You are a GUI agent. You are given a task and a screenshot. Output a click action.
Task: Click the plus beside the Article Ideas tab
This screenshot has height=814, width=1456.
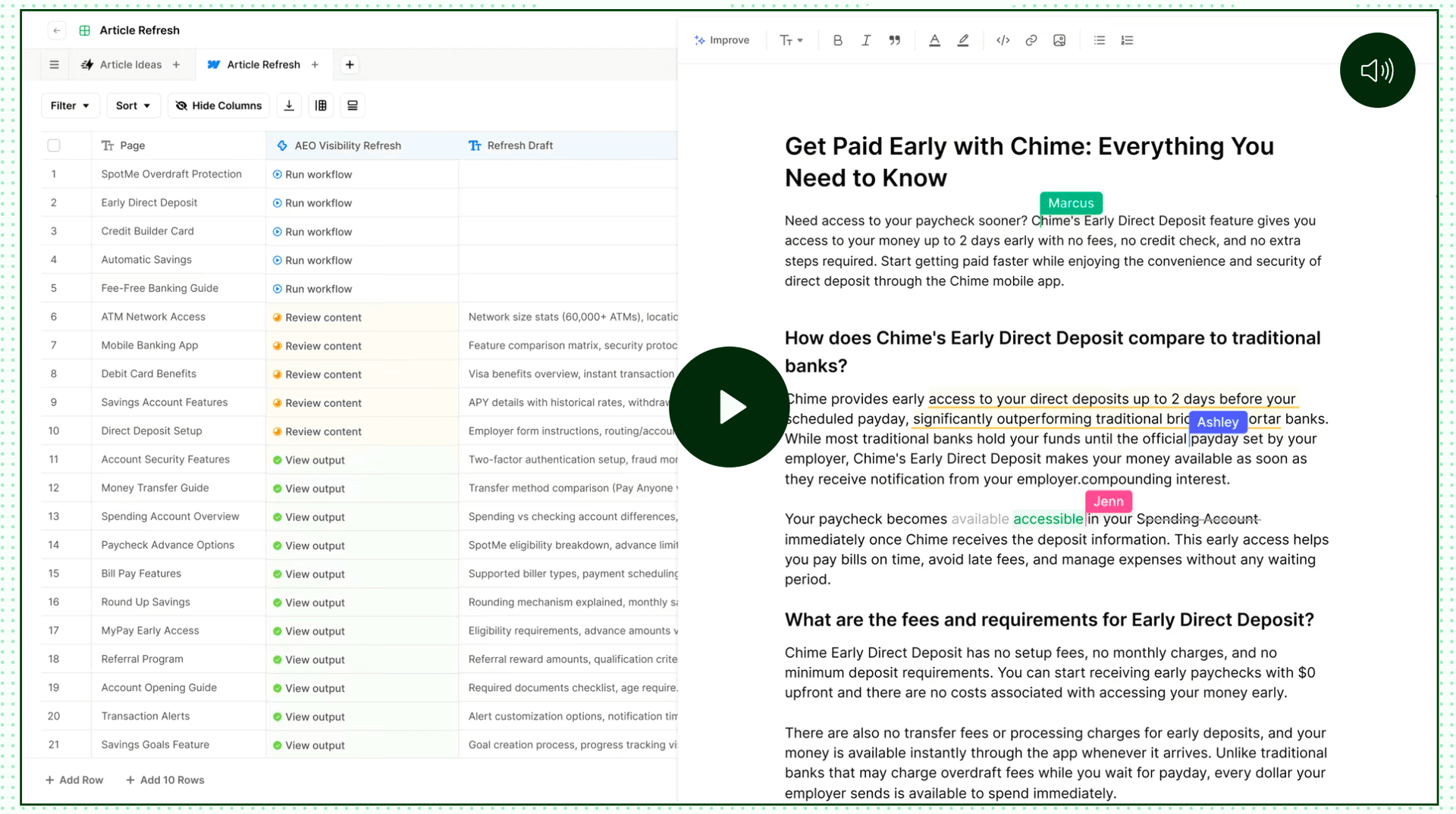tap(176, 64)
